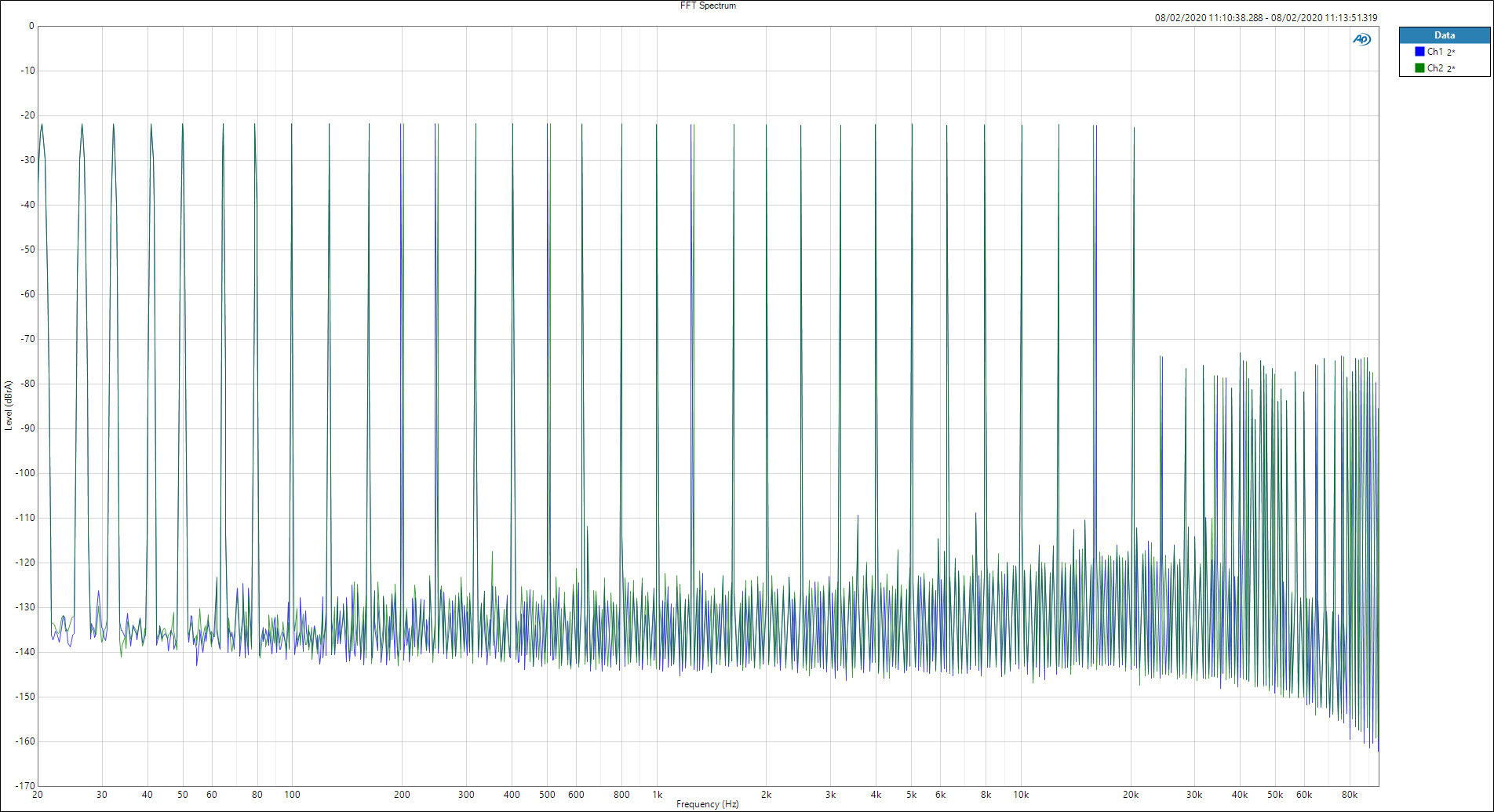Click the 2k tick on frequency axis
Viewport: 1494px width, 812px height.
[767, 795]
